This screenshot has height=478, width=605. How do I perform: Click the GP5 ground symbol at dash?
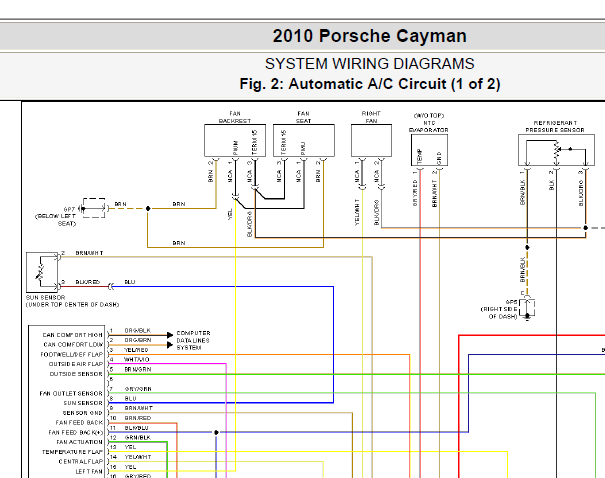click(x=527, y=307)
